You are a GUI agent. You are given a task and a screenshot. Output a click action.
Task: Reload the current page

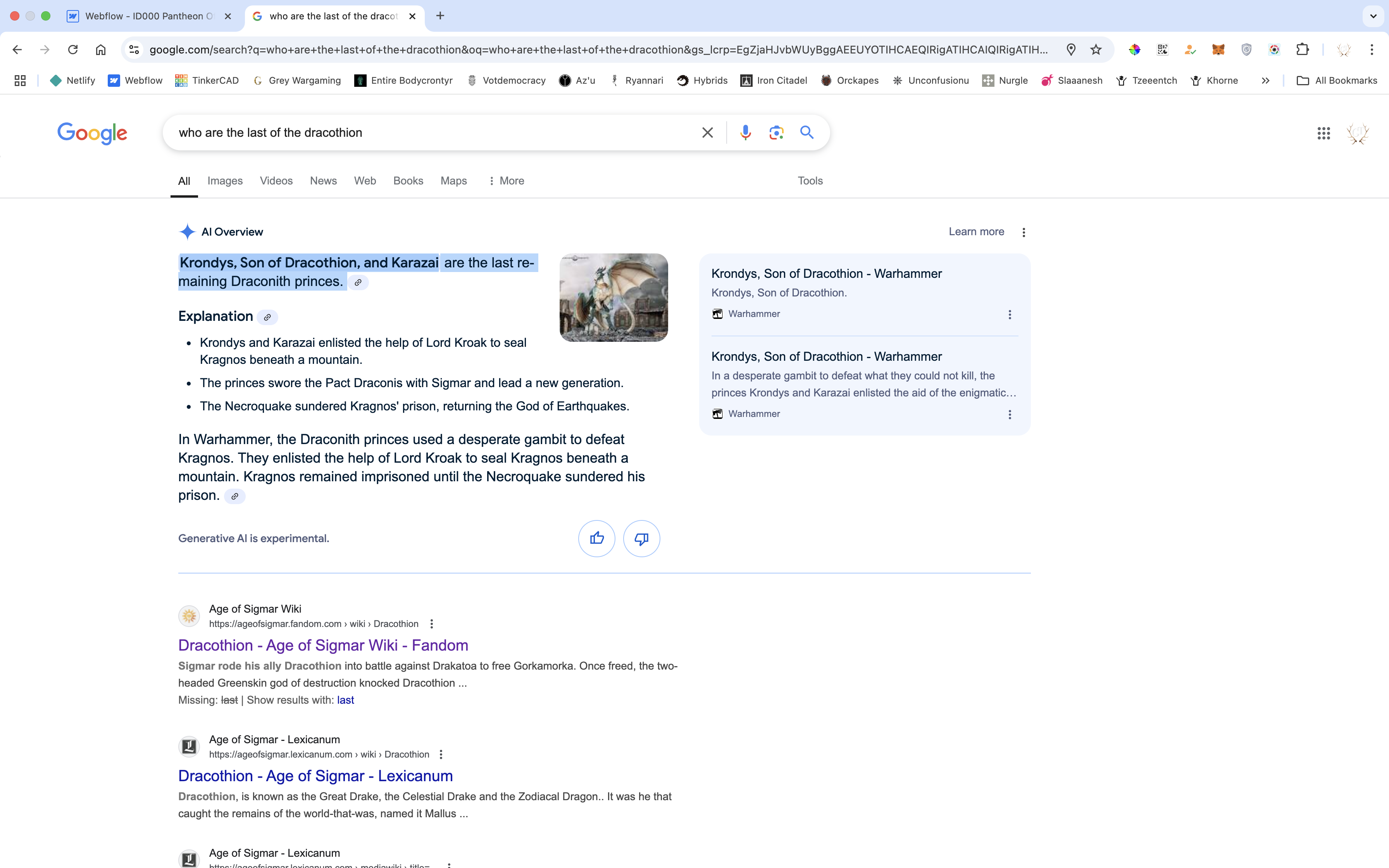click(x=73, y=50)
